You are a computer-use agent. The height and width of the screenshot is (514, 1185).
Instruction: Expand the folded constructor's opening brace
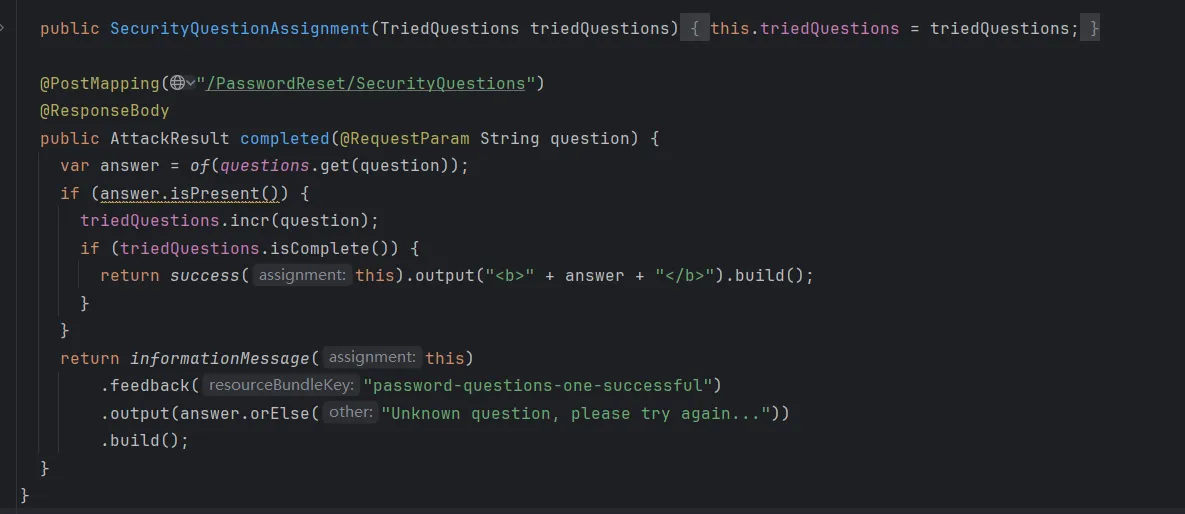pos(695,29)
